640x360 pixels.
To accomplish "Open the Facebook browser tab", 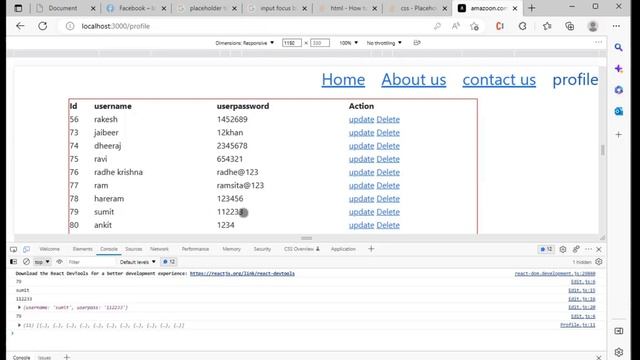I will pyautogui.click(x=137, y=8).
